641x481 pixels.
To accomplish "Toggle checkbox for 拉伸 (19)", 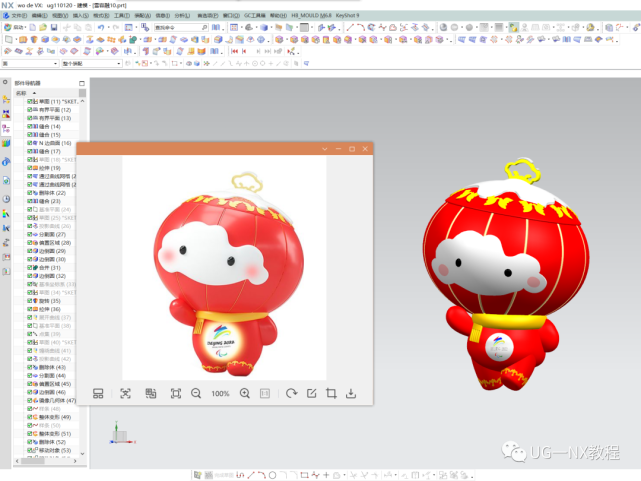I will [x=29, y=168].
